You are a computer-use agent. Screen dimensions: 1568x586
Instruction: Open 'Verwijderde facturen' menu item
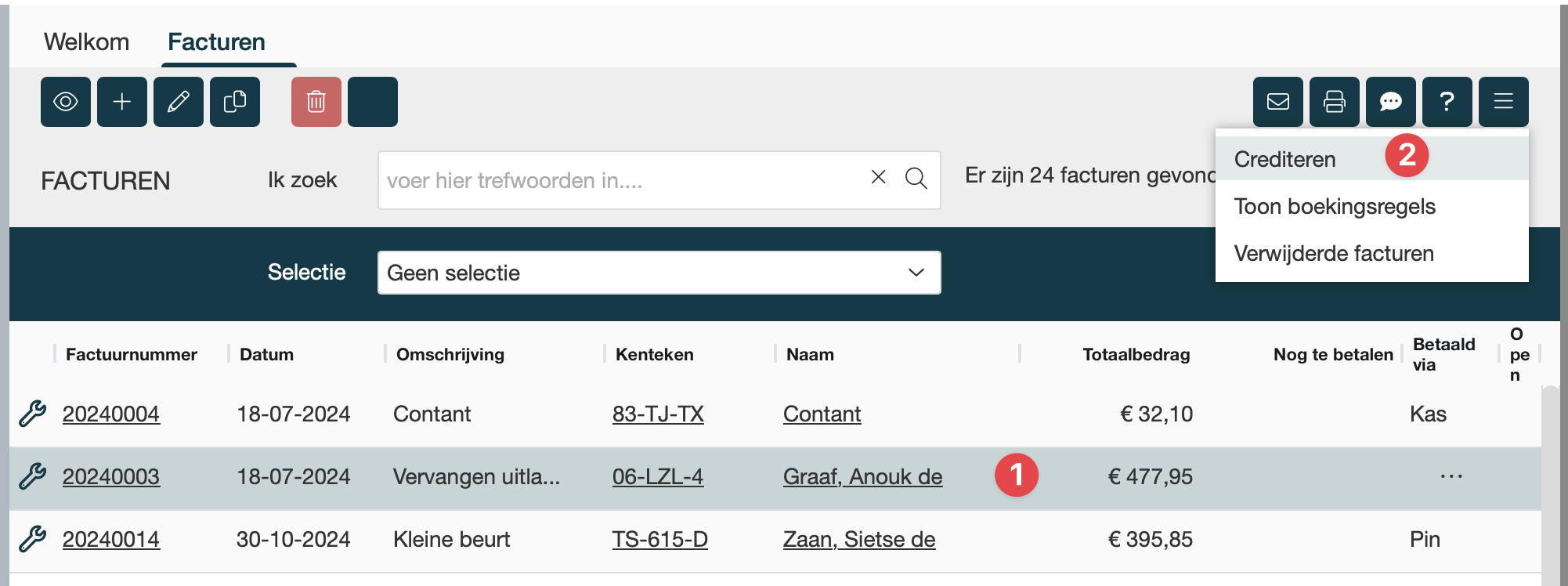coord(1334,254)
